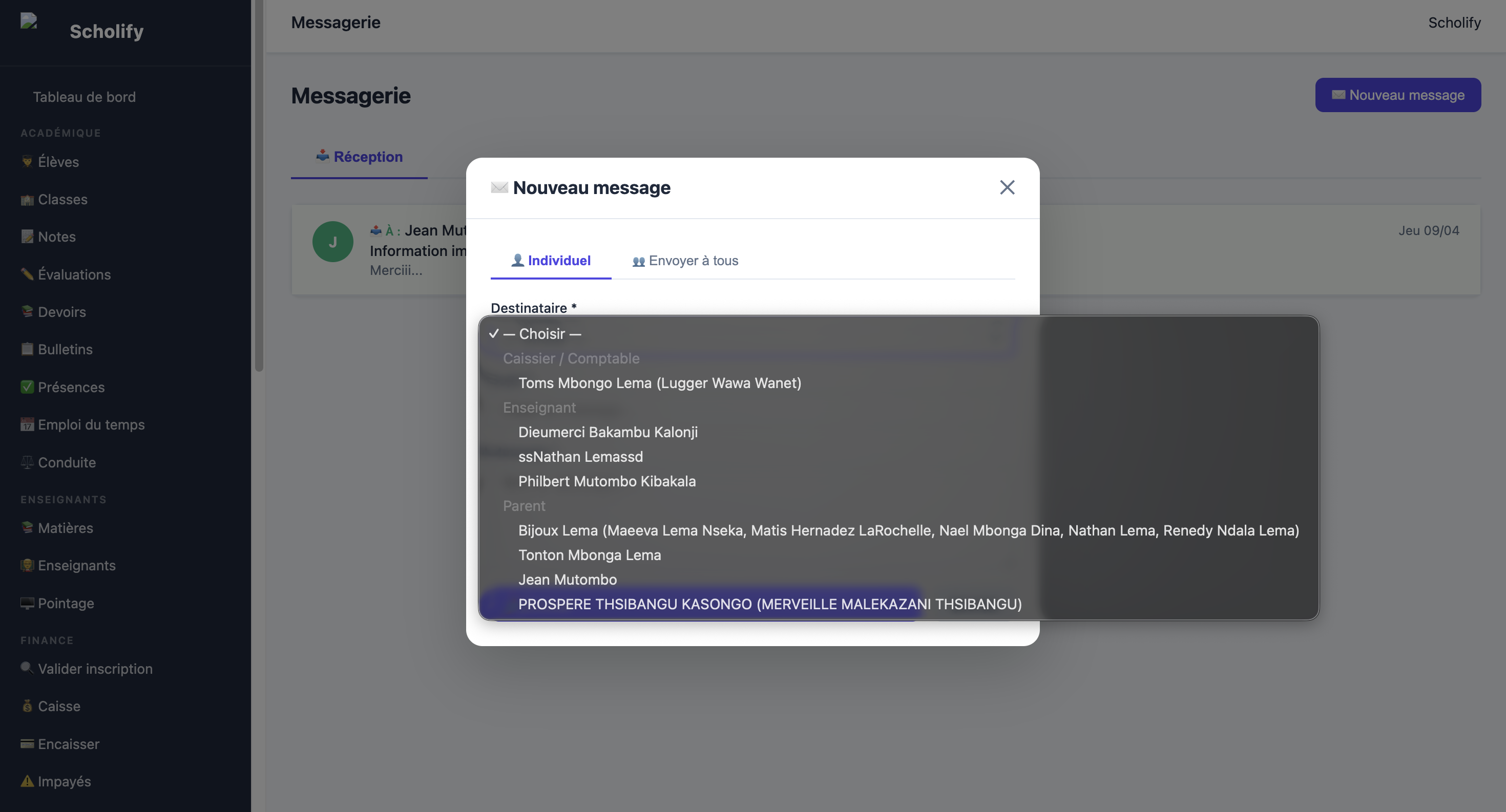
Task: Go to the Classes page
Action: (62, 200)
